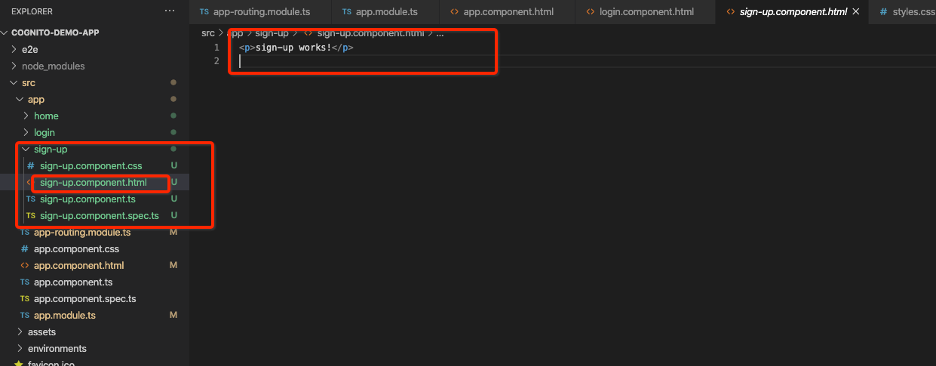Click the trailing ellipsis breadcrumb
The height and width of the screenshot is (366, 936).
[440, 33]
